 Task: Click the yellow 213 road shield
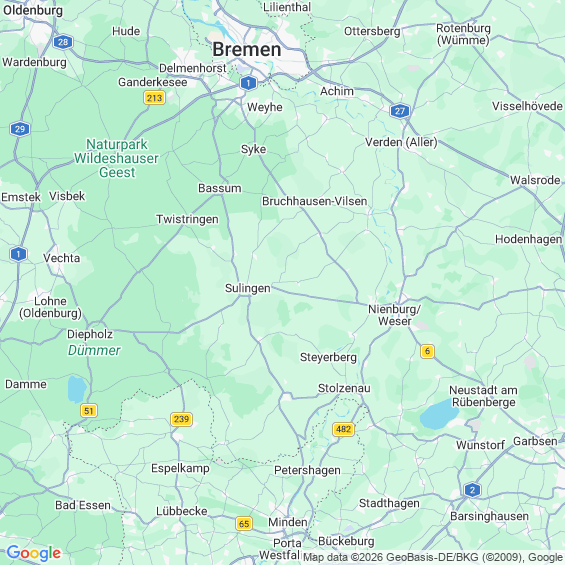coord(154,98)
